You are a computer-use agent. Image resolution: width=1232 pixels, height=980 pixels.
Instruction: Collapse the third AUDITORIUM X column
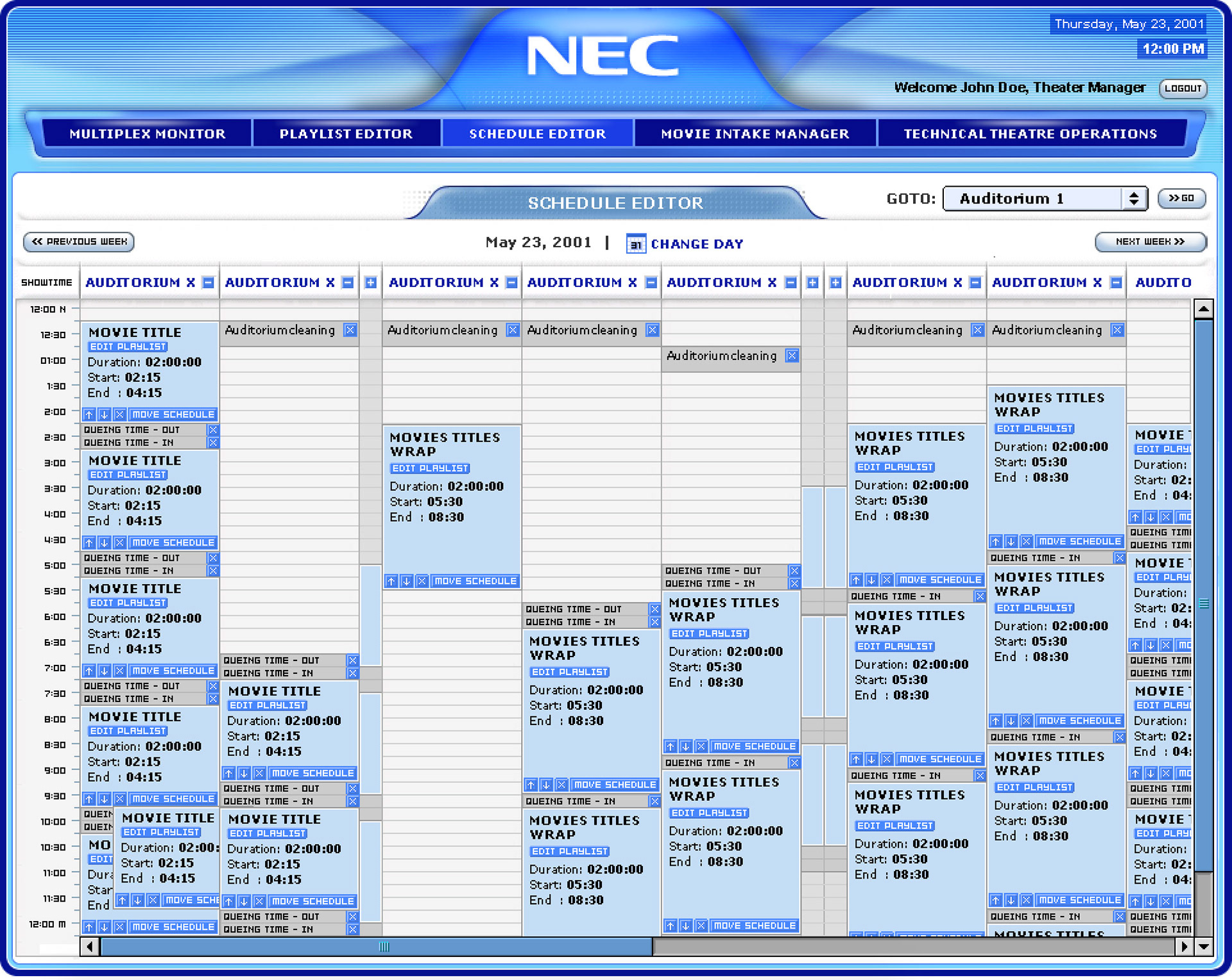tap(511, 282)
